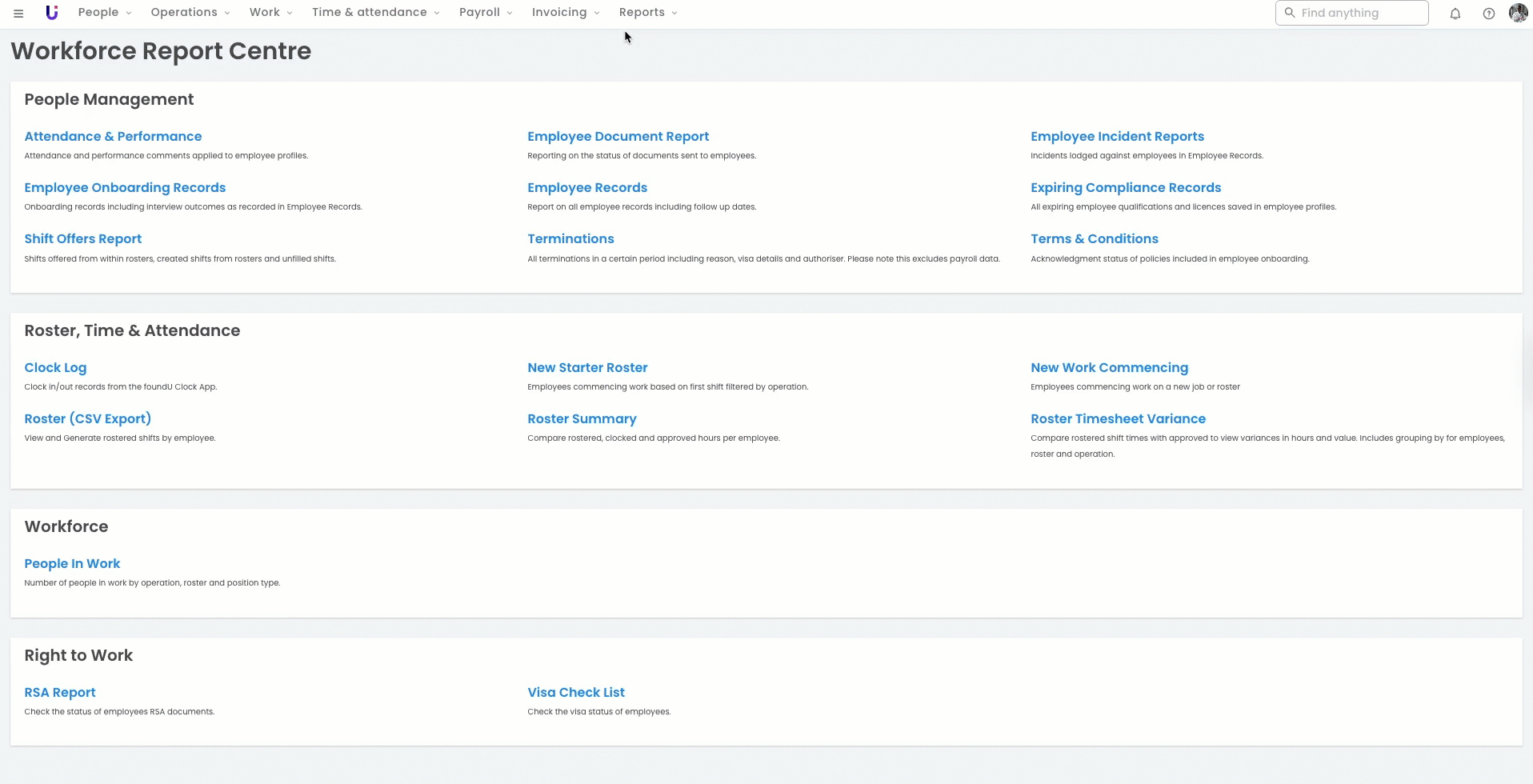
Task: View the Terminations report
Action: tap(570, 239)
